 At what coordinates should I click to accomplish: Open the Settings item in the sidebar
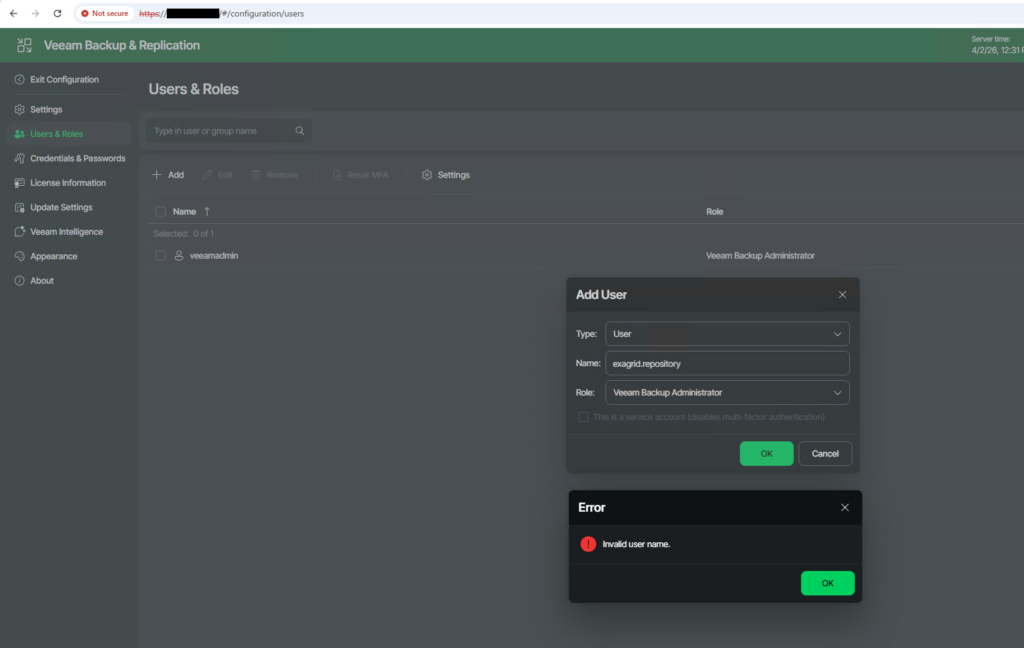pos(46,109)
